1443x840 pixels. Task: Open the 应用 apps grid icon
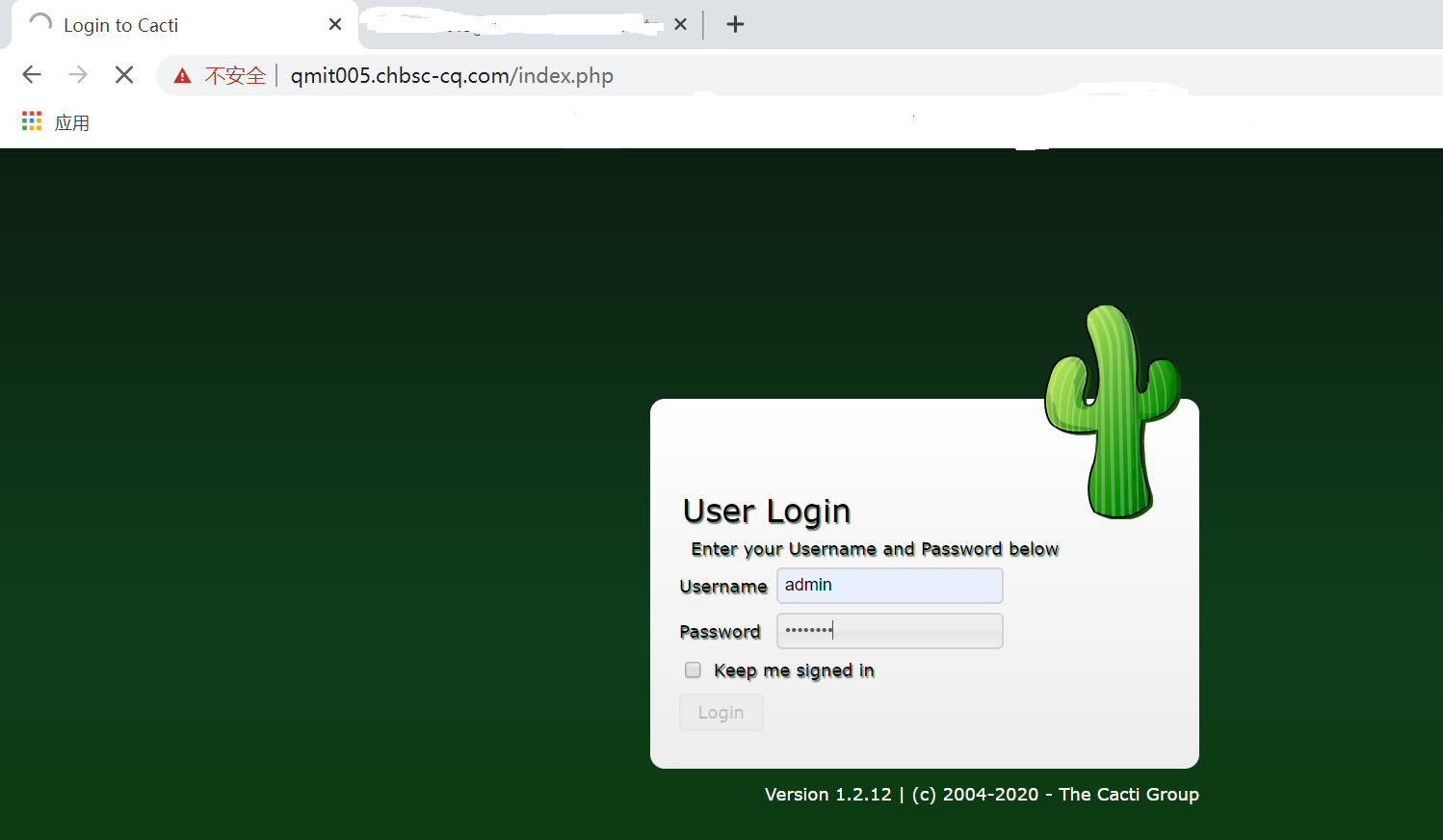(31, 120)
